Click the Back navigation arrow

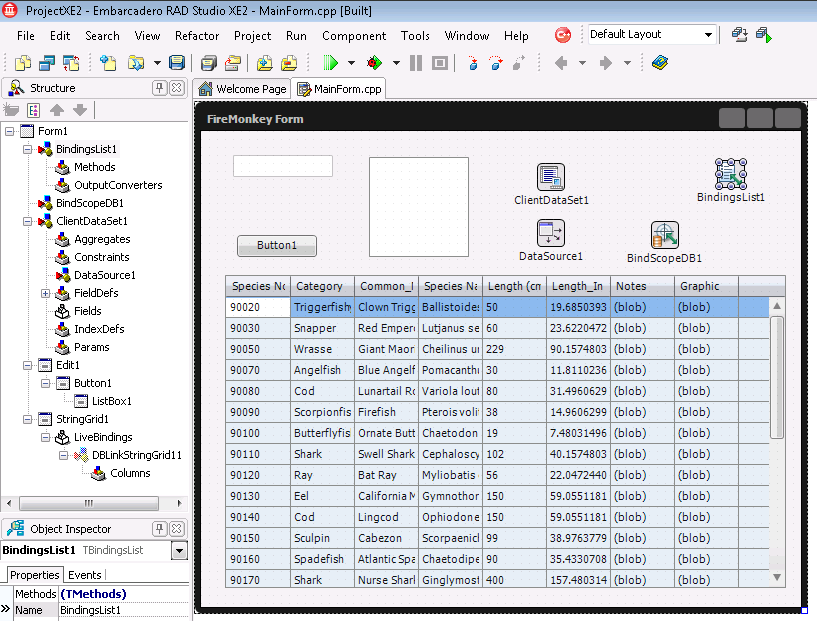[x=561, y=63]
